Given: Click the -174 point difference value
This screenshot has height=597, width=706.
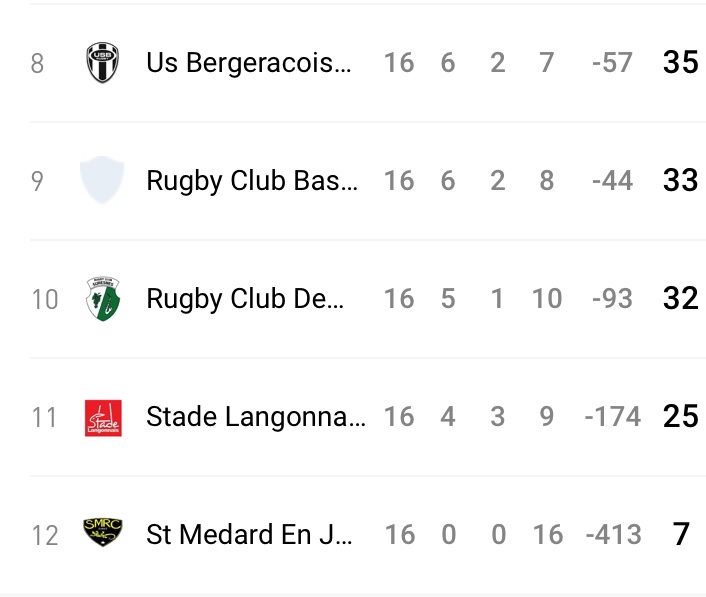Looking at the screenshot, I should [x=613, y=417].
